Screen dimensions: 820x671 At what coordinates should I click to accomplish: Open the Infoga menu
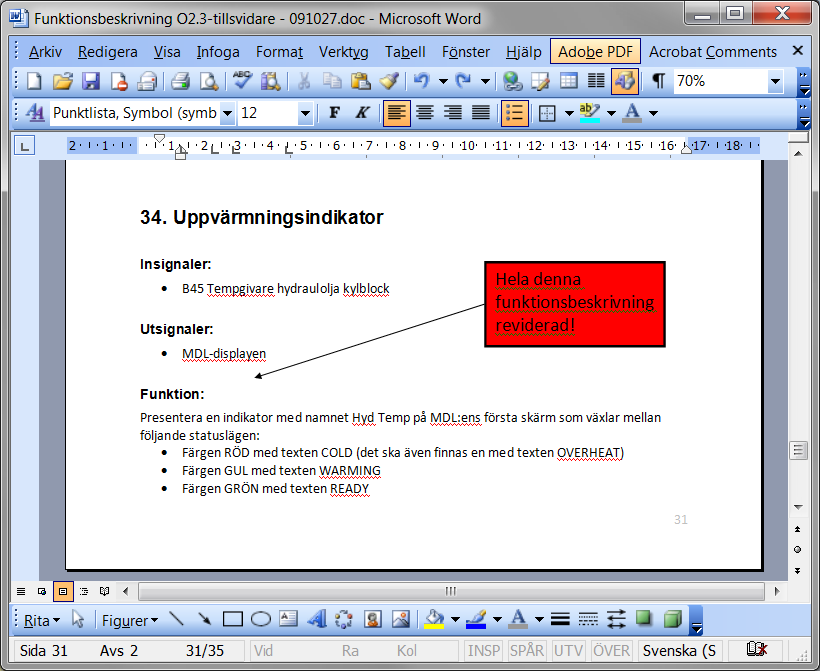[x=218, y=52]
